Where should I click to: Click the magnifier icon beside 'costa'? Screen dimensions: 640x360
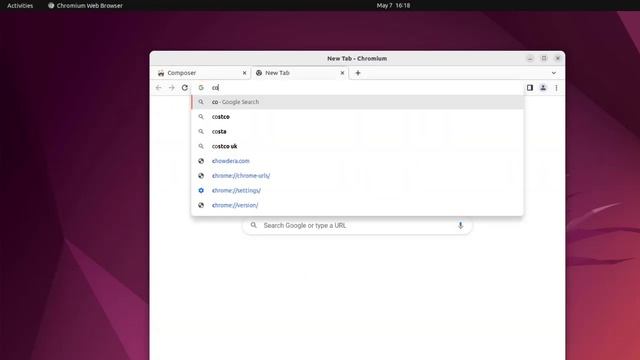201,131
